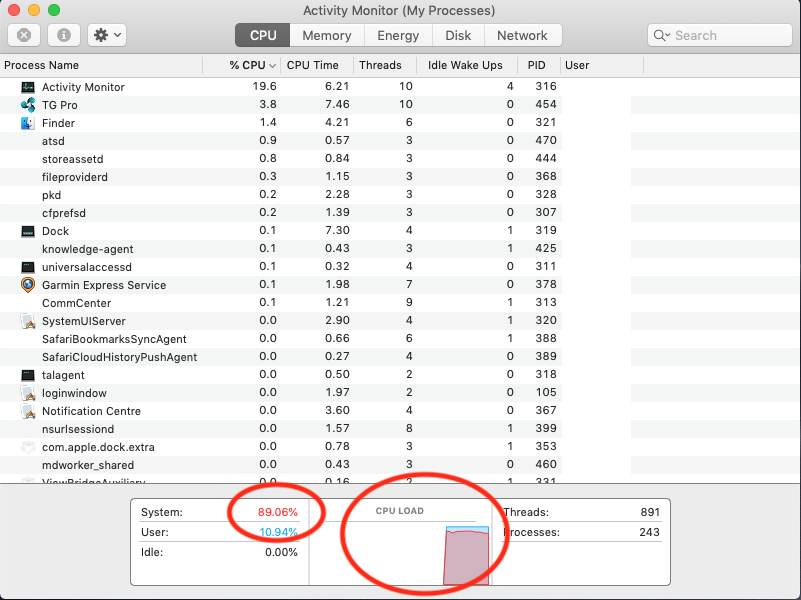Switch to the Energy tab
Screen dimensions: 801x600
click(398, 35)
